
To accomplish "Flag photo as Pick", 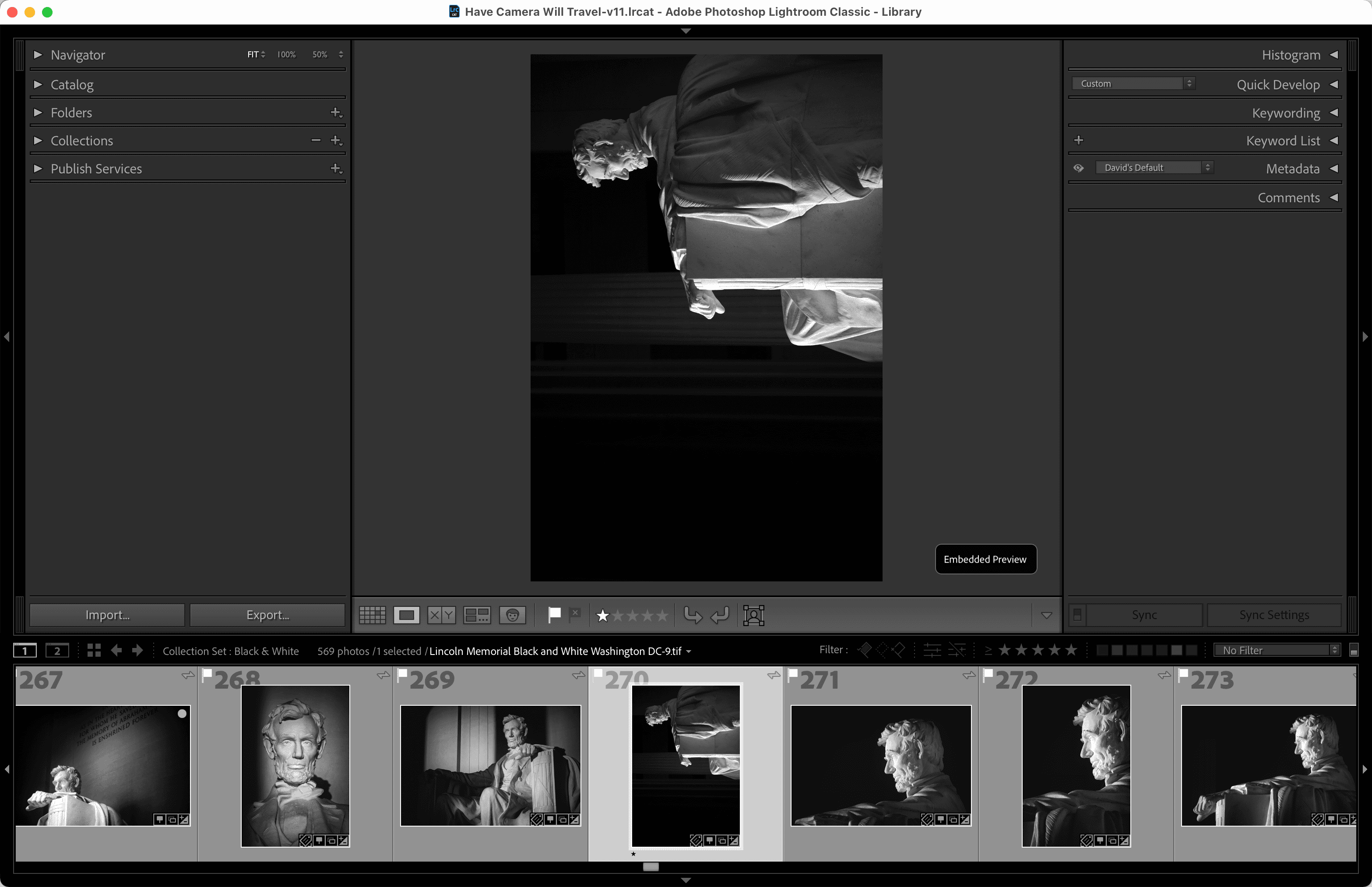I will (x=554, y=615).
